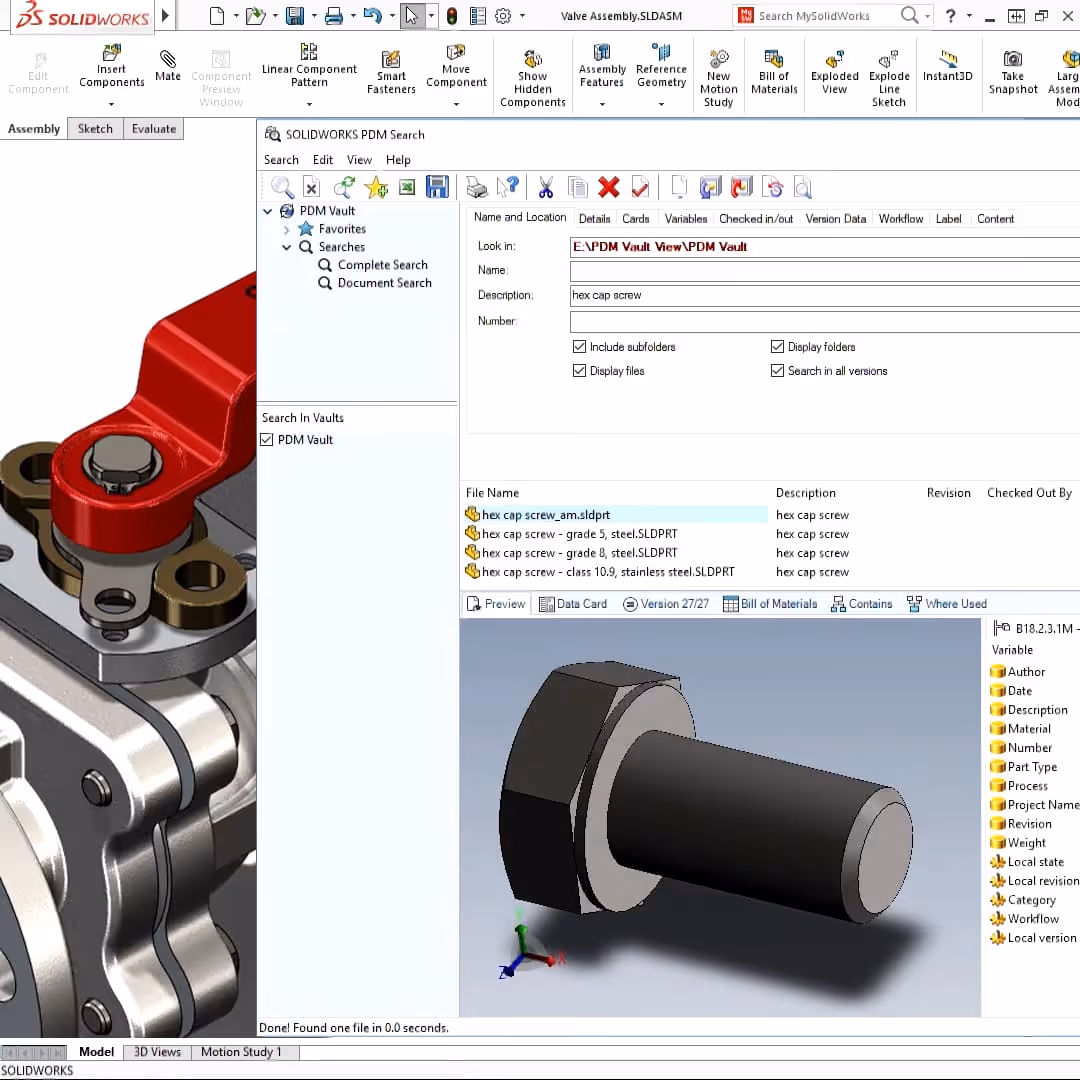1080x1080 pixels.
Task: Open the Help menu in PDM Search
Action: (398, 160)
